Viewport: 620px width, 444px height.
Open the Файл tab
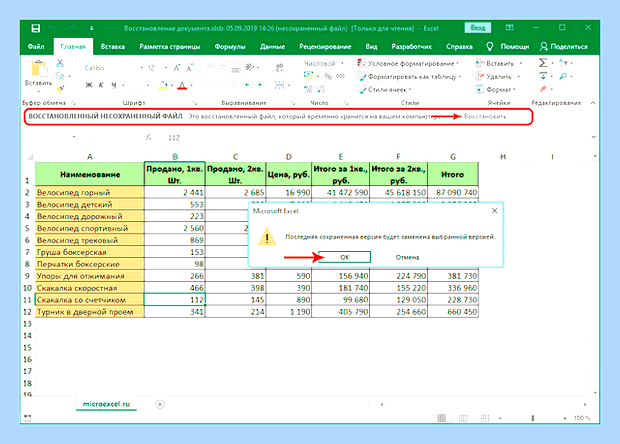[x=36, y=47]
